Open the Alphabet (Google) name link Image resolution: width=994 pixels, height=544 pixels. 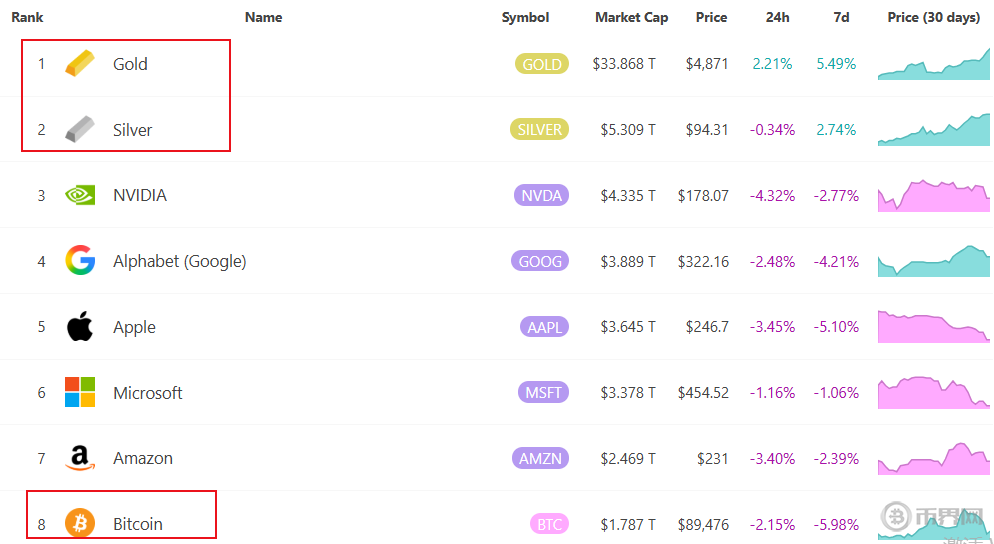179,261
